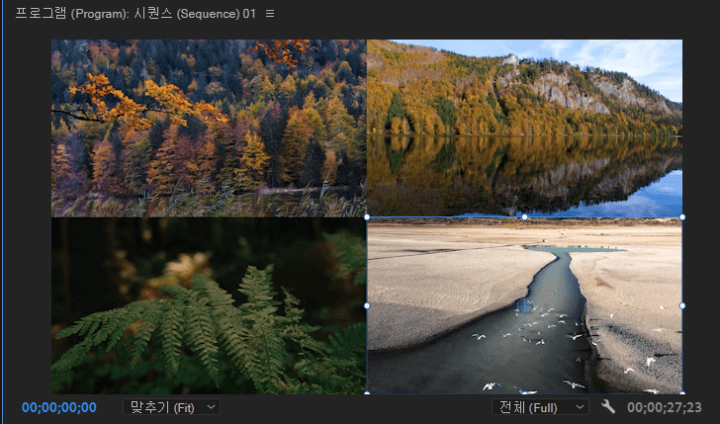The width and height of the screenshot is (720, 424).
Task: Open the Full playback resolution dropdown
Action: pos(540,407)
